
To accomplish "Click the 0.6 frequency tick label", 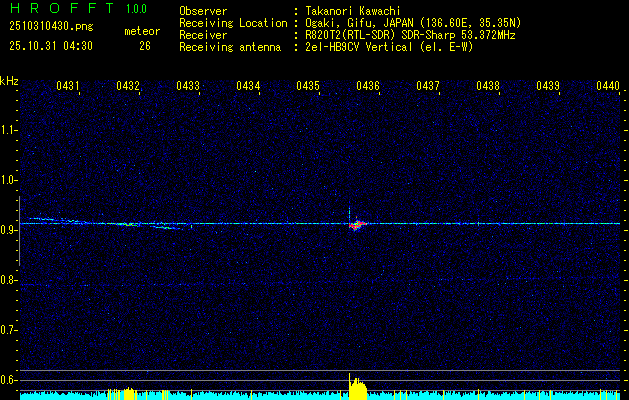I will point(8,380).
